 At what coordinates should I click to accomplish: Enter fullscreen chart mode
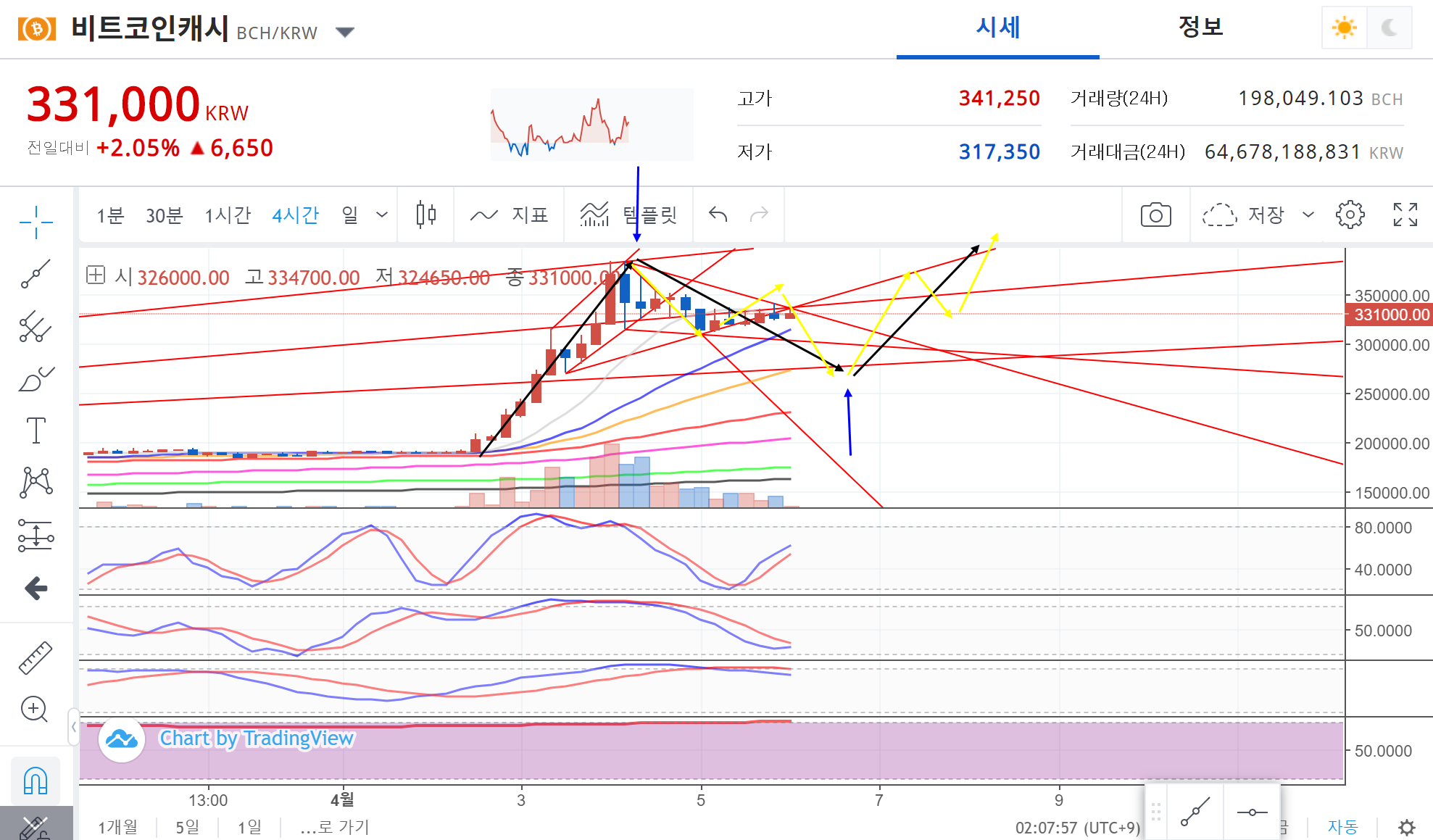[1405, 215]
